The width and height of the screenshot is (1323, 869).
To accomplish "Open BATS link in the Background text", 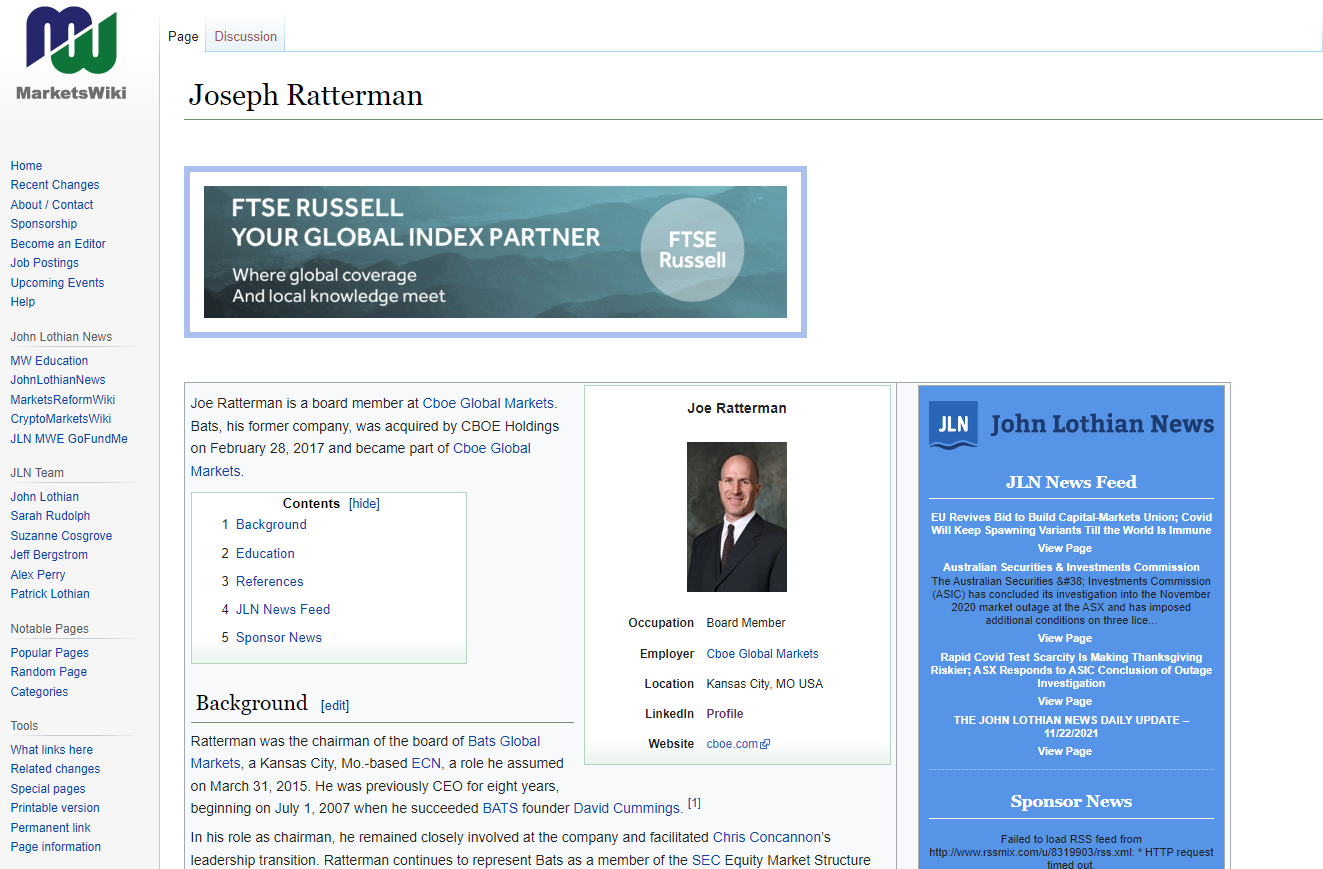I will (x=500, y=808).
